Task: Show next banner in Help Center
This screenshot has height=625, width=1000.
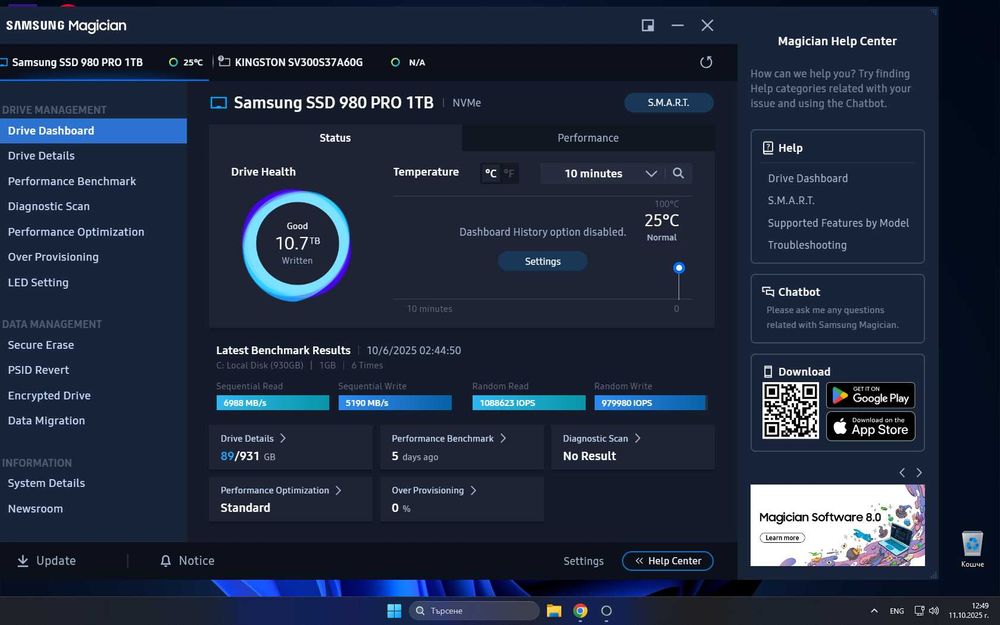Action: coord(919,473)
